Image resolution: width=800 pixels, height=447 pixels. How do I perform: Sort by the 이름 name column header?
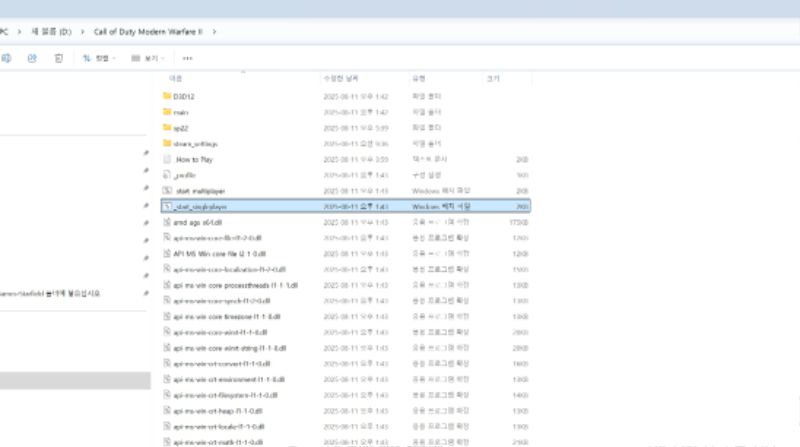[x=176, y=77]
